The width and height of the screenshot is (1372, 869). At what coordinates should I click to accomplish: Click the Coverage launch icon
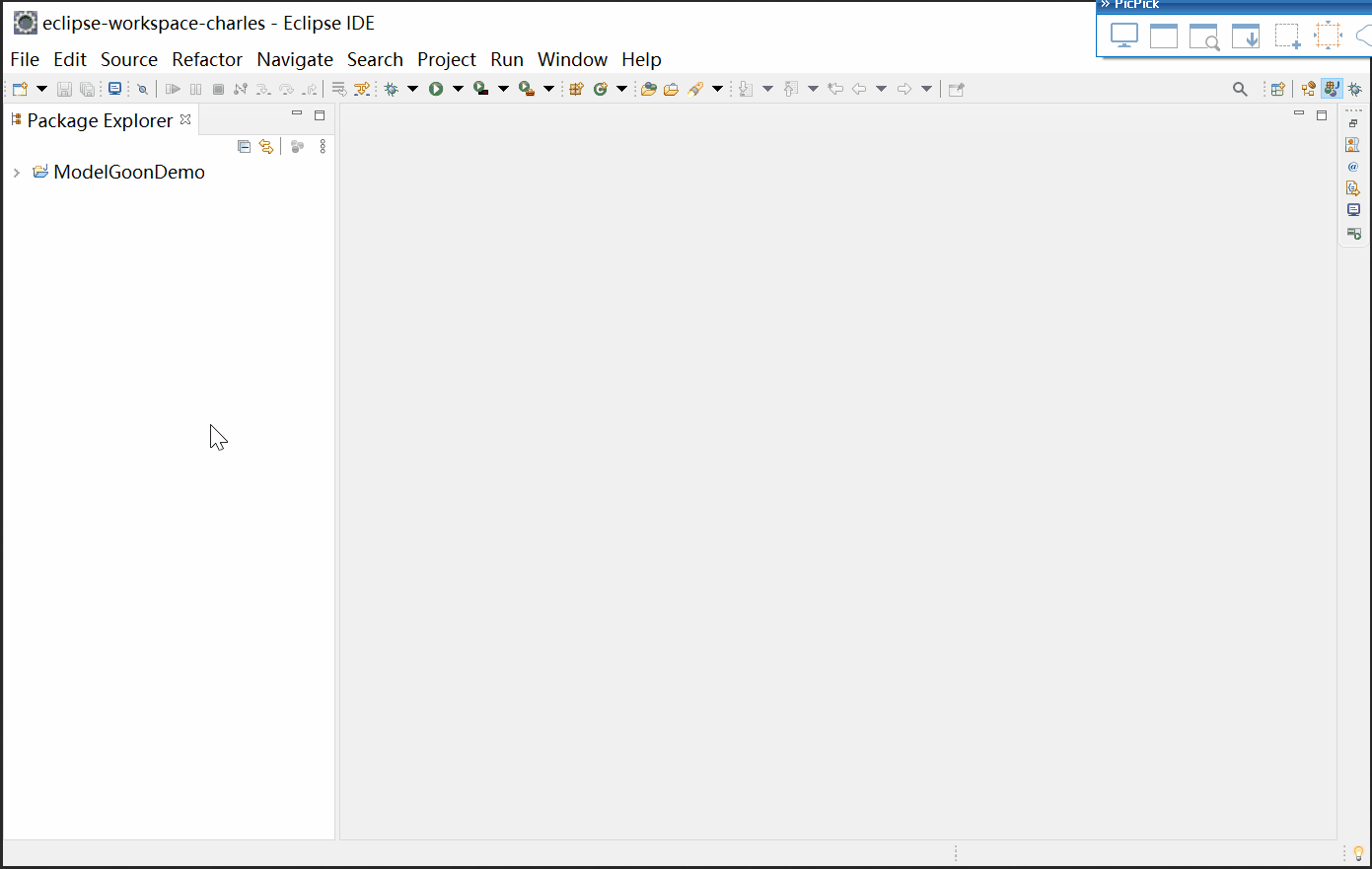tap(481, 89)
